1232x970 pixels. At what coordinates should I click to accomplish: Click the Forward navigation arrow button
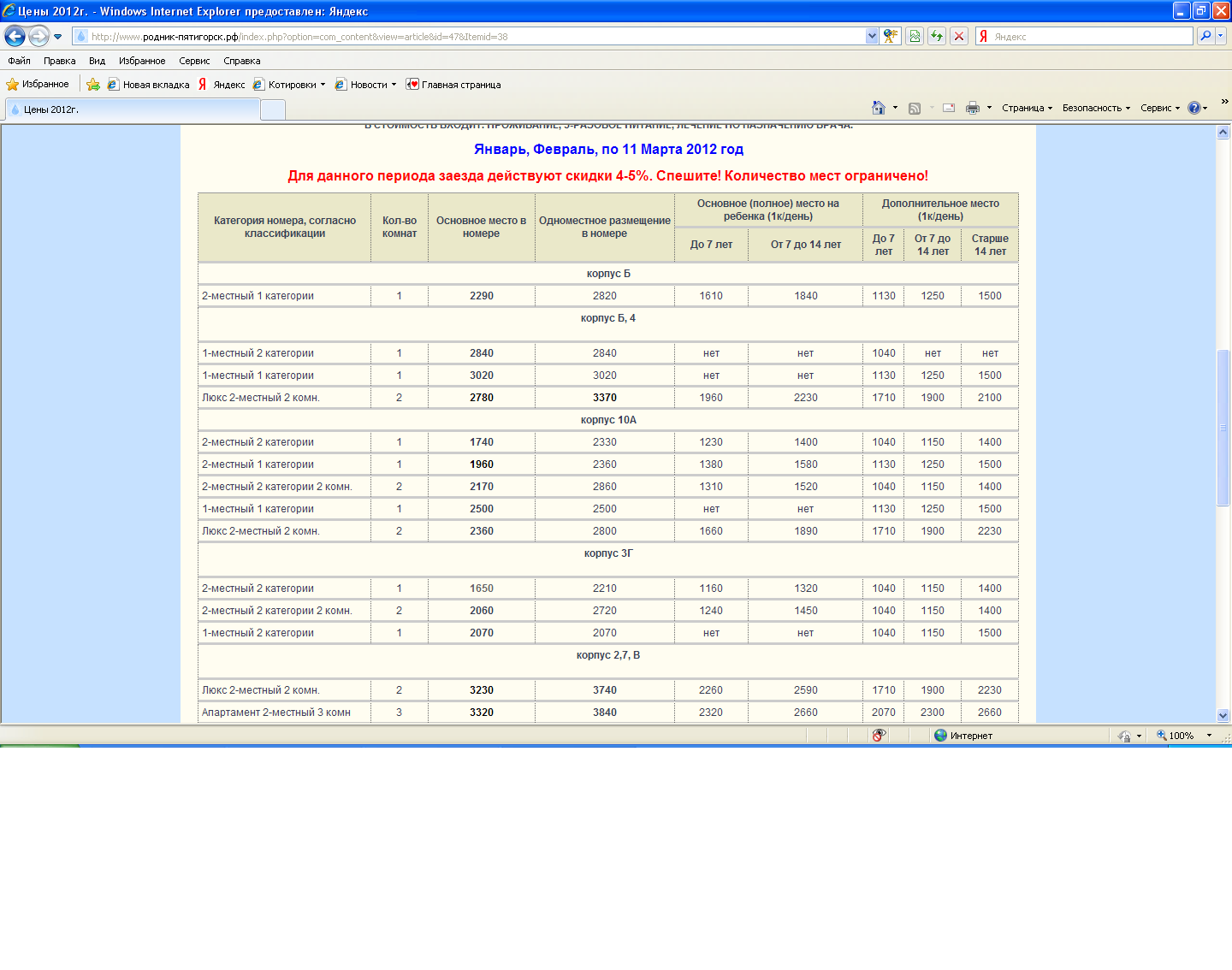(38, 36)
